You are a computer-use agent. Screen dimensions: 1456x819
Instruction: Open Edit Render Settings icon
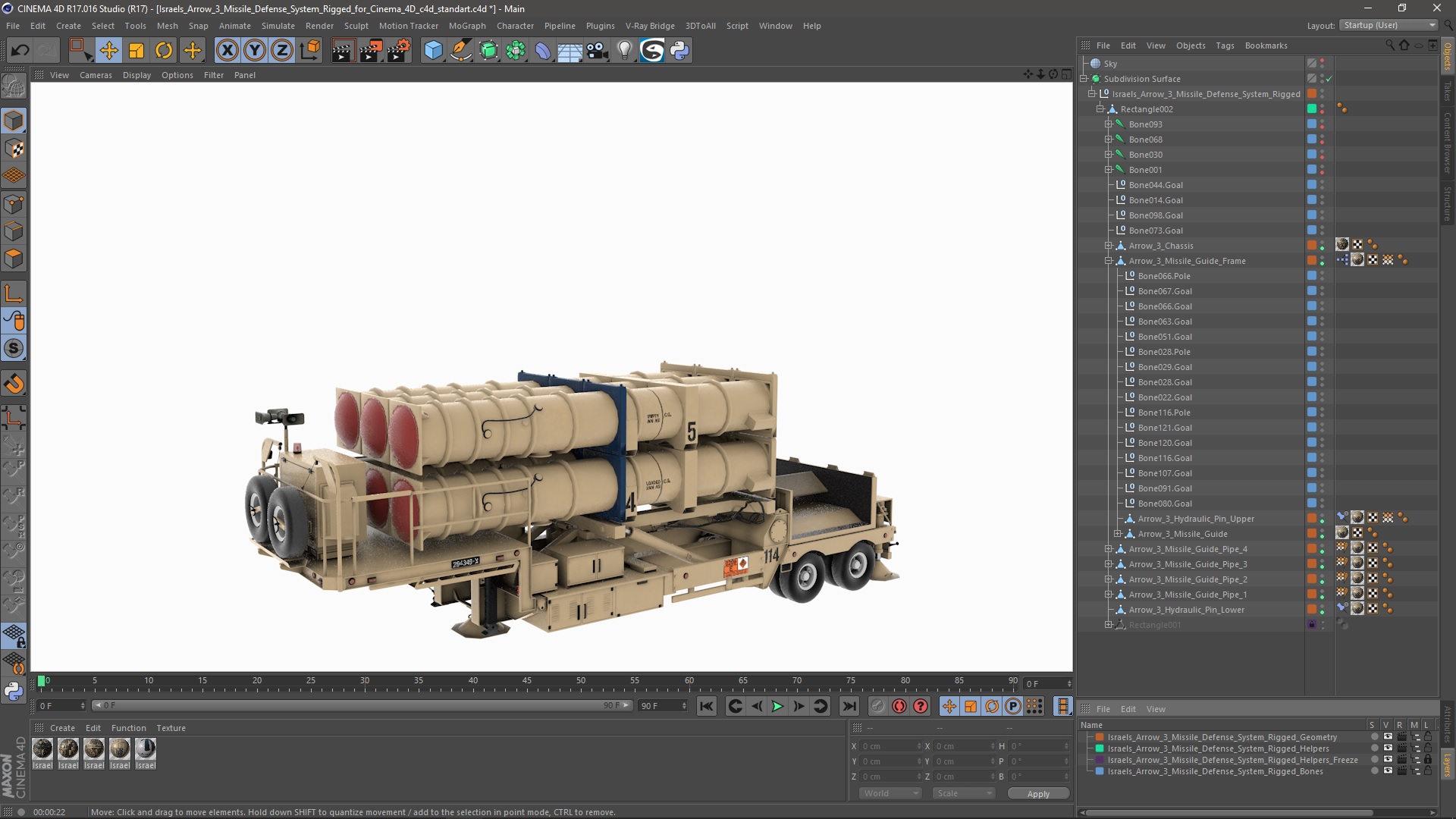tap(398, 51)
